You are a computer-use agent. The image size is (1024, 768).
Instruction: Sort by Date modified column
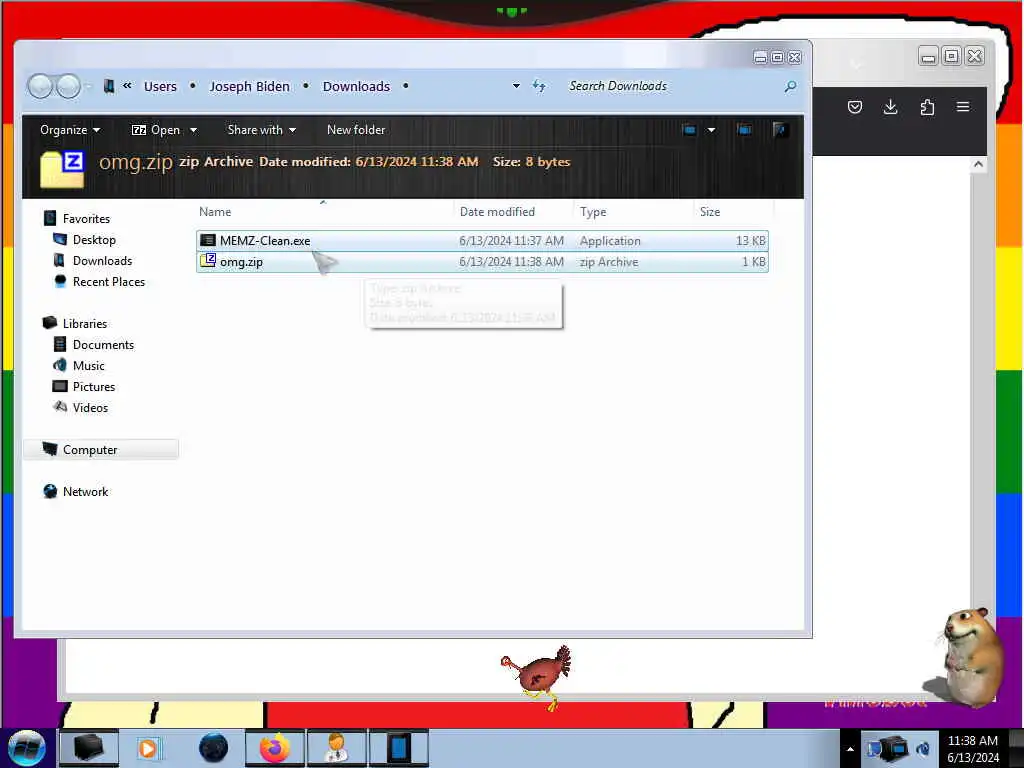pyautogui.click(x=513, y=212)
